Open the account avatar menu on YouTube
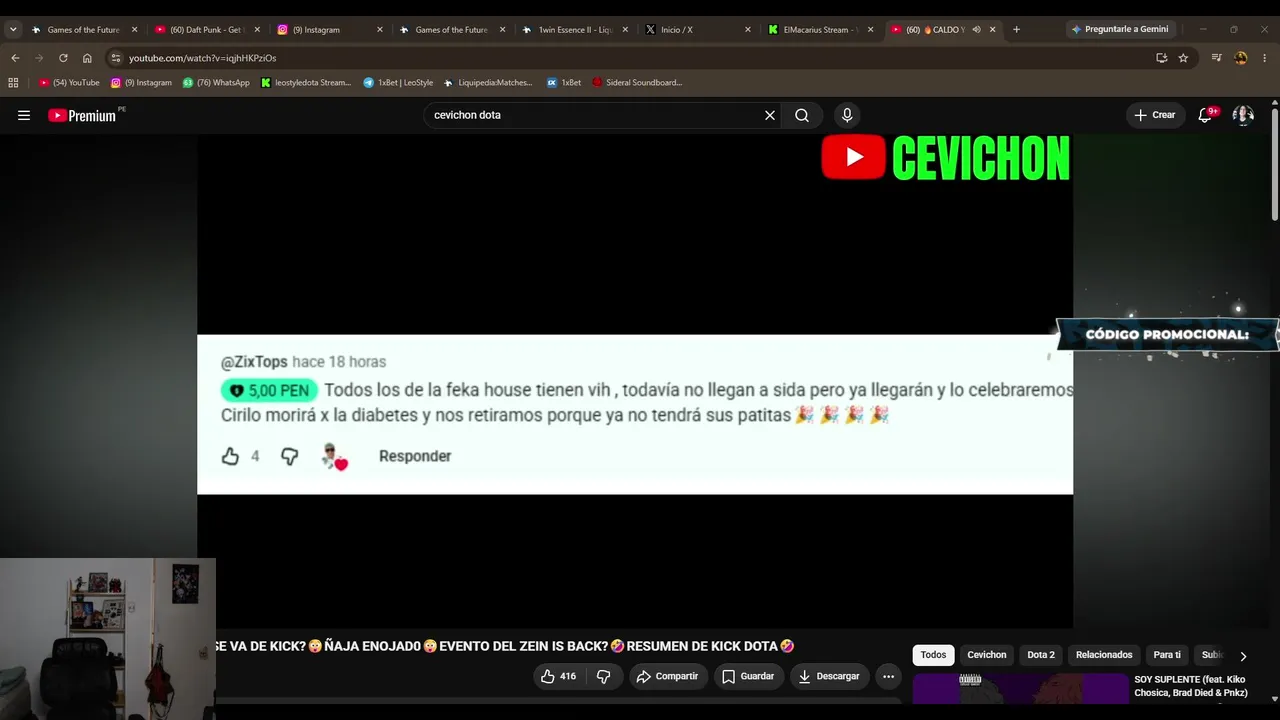Viewport: 1280px width, 720px height. click(1243, 115)
